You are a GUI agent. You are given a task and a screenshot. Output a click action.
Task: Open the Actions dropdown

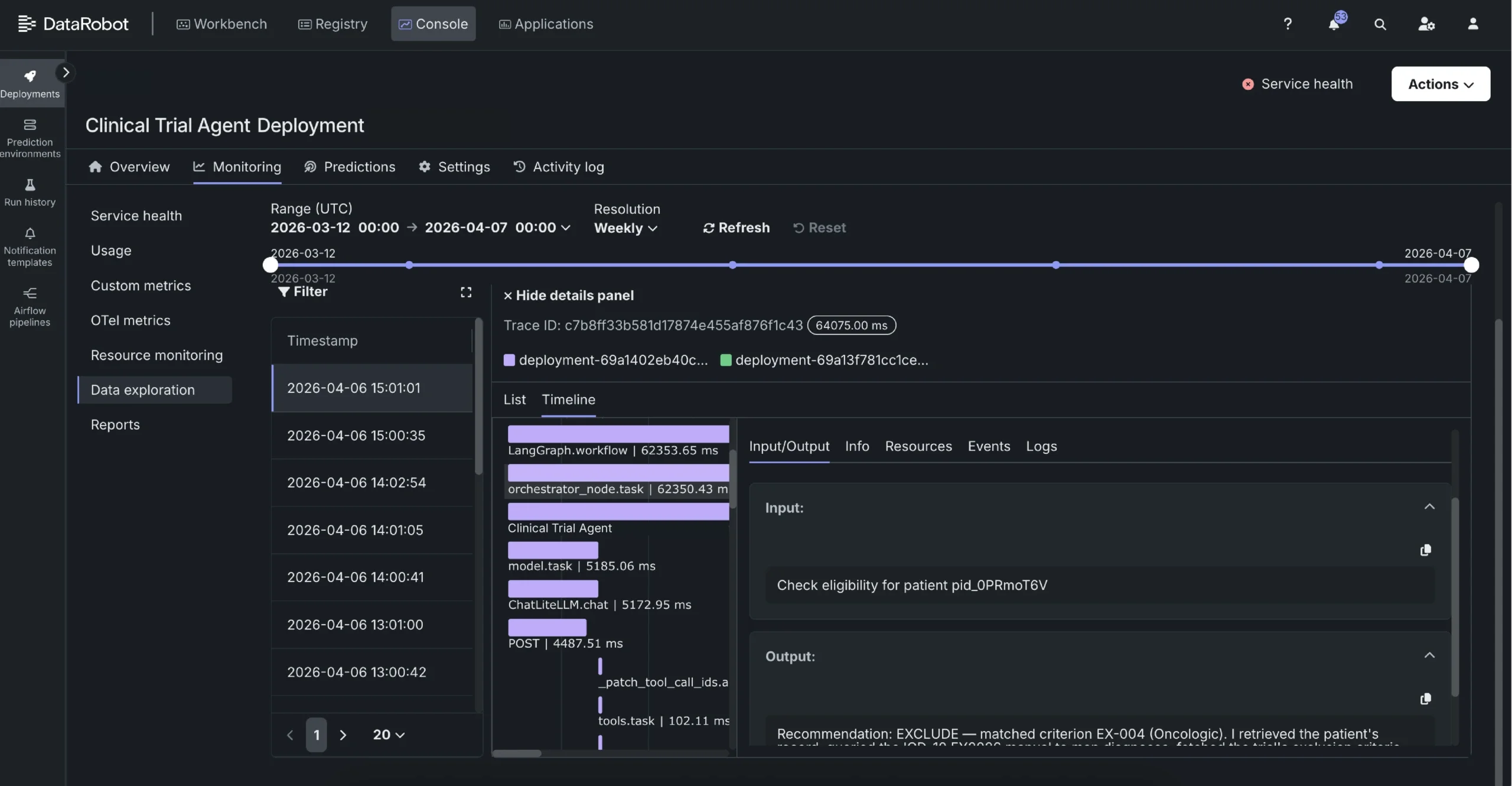pos(1441,84)
